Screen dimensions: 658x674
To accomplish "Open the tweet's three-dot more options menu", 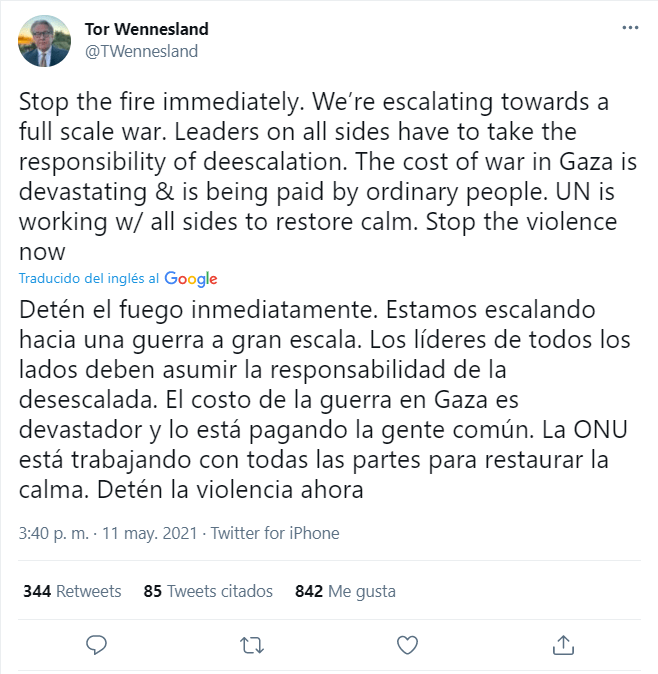I will (630, 28).
